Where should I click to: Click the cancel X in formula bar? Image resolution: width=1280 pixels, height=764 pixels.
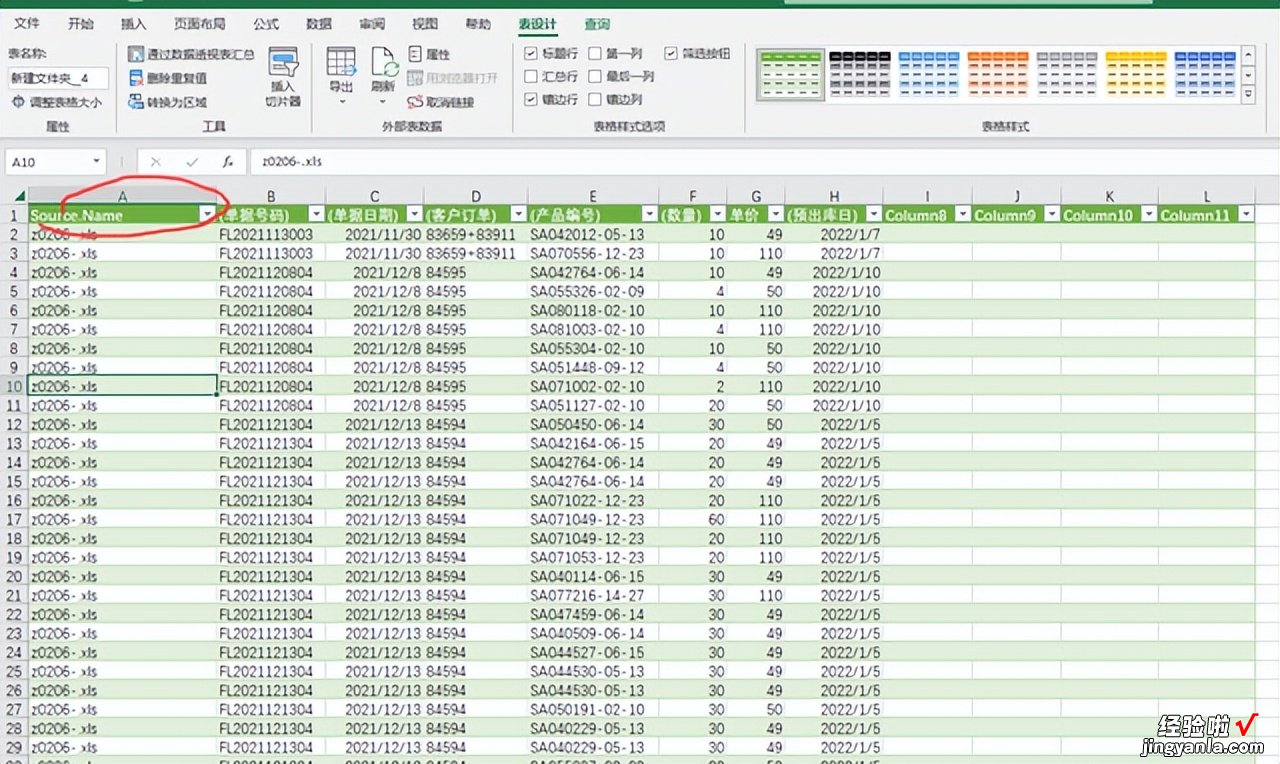155,161
